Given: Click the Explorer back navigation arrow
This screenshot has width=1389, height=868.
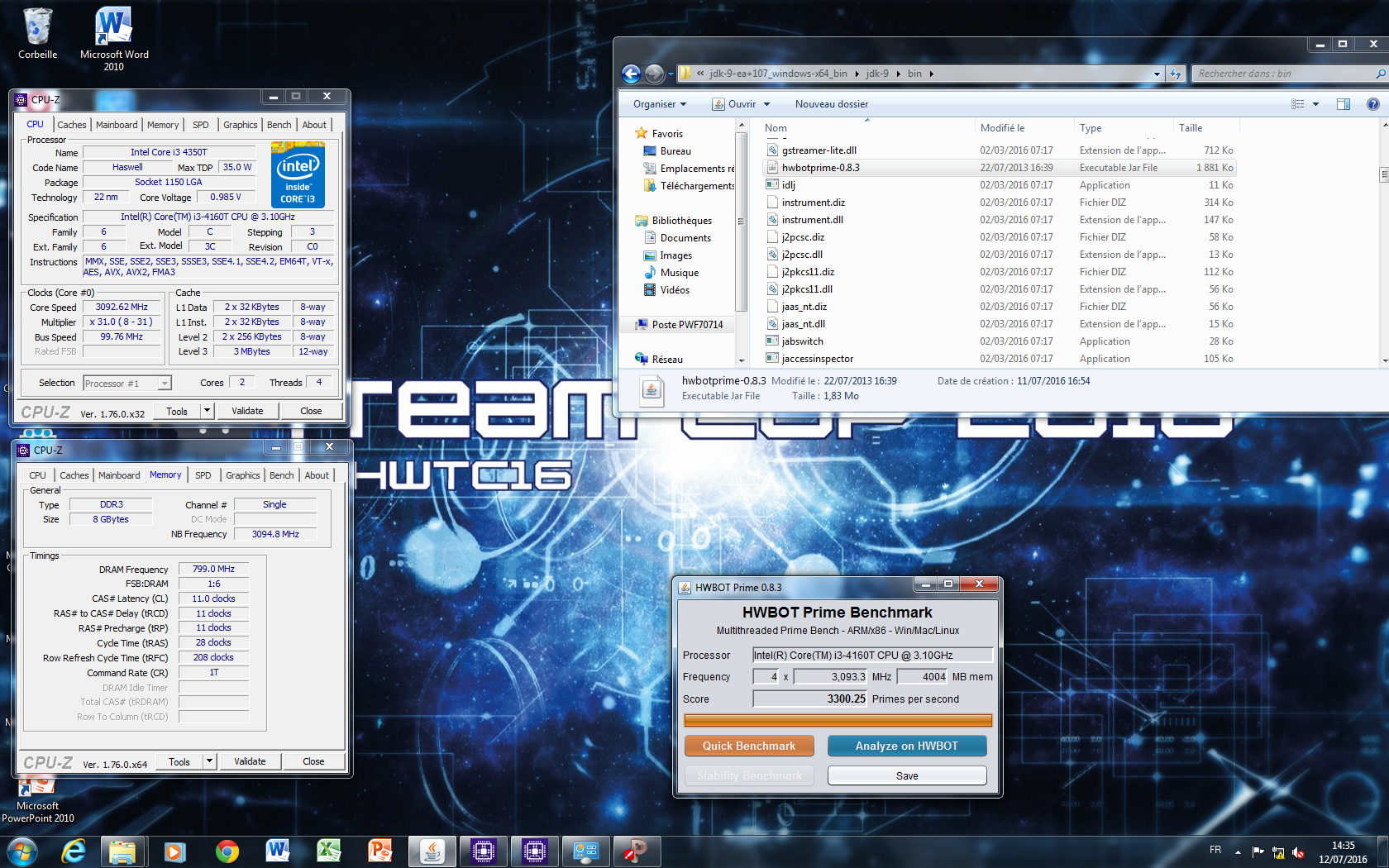Looking at the screenshot, I should (x=631, y=74).
